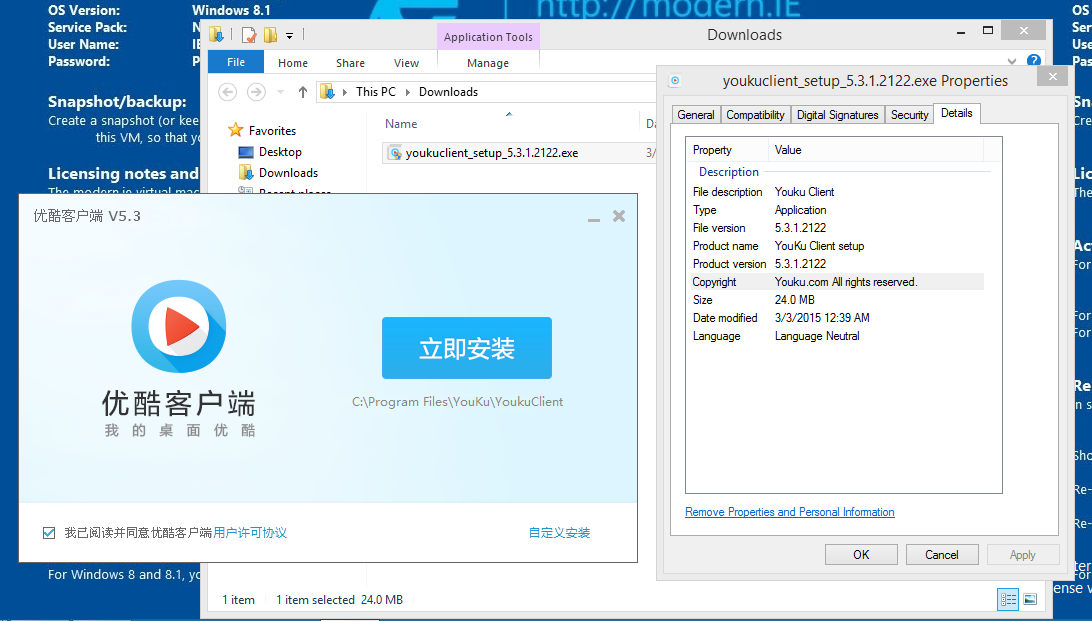Screen dimensions: 1092x622
Task: Click the new folder quick access icon
Action: 270,34
